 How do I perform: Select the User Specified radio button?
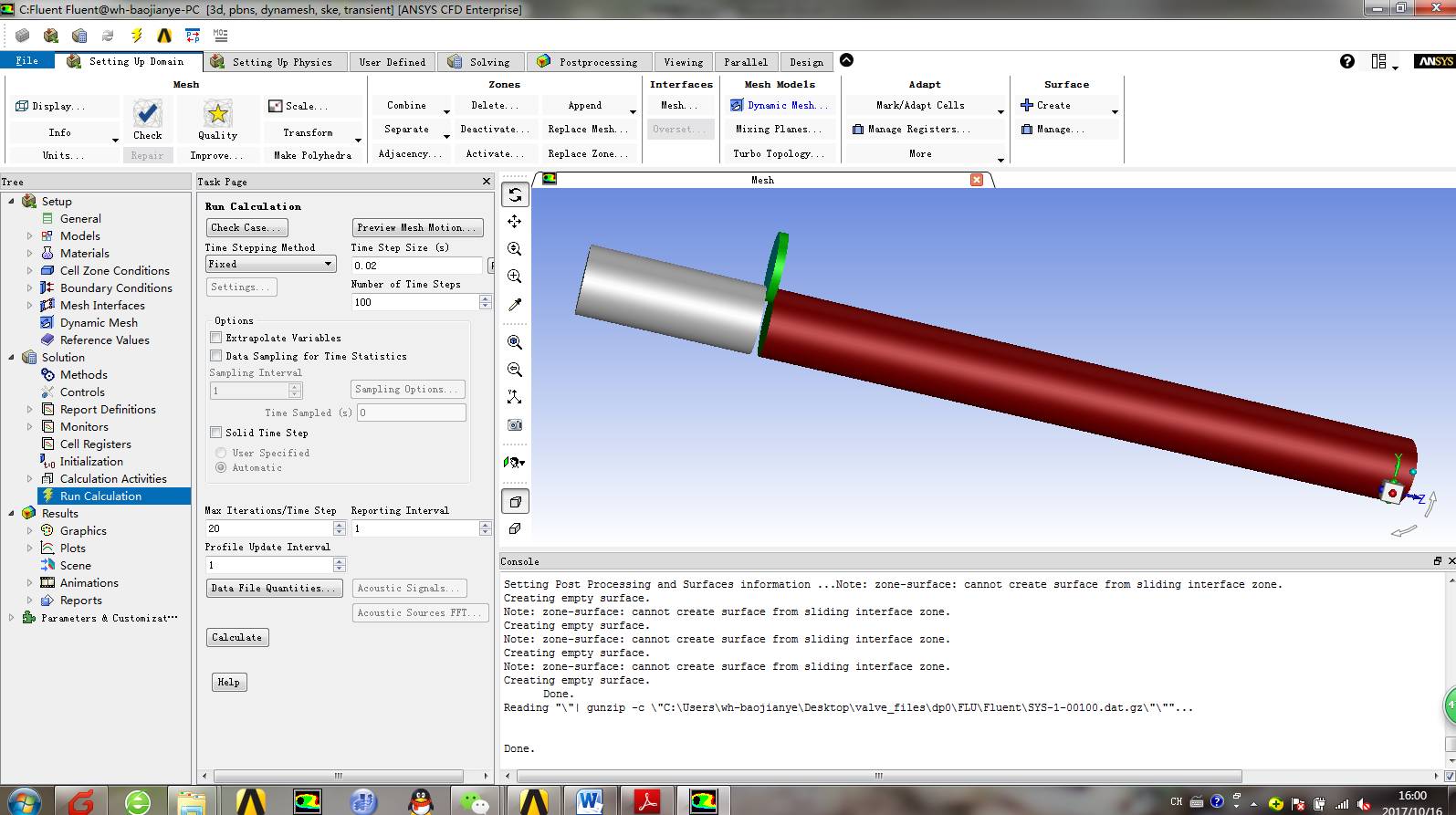coord(221,453)
